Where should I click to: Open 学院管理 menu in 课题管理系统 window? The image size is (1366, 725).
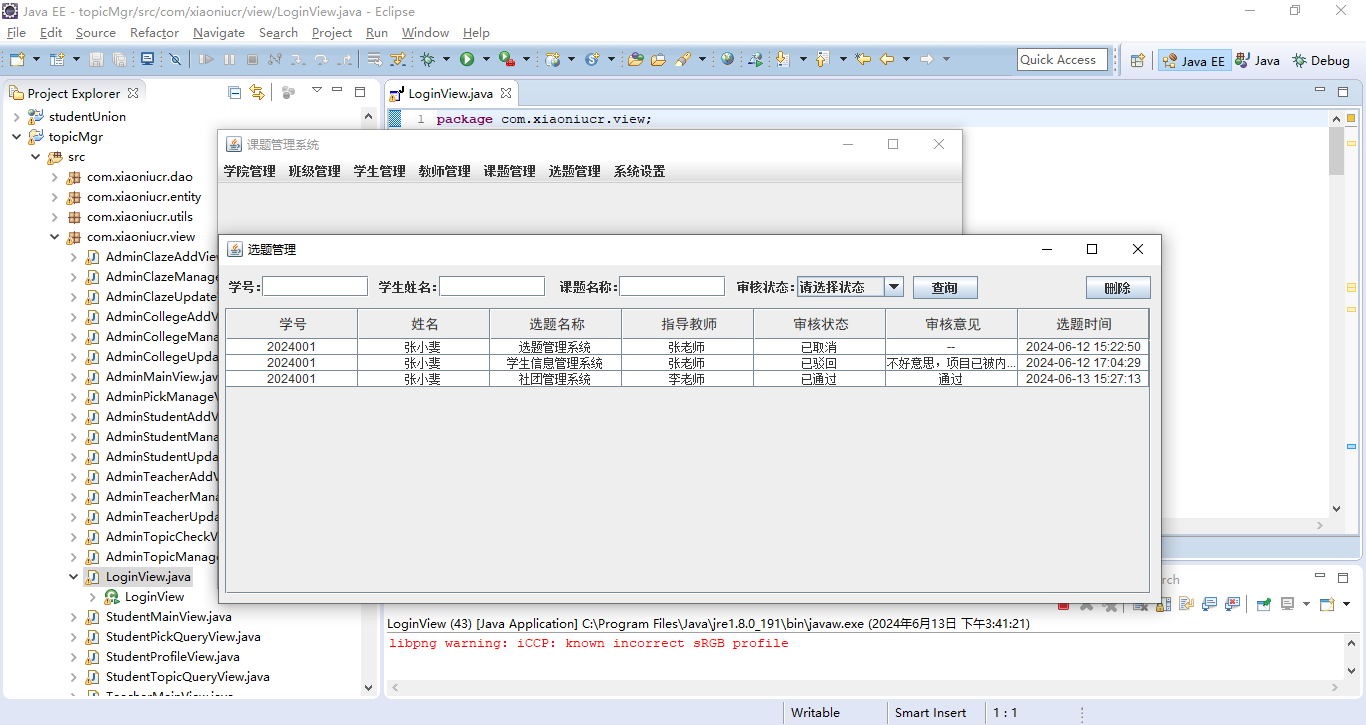click(249, 171)
